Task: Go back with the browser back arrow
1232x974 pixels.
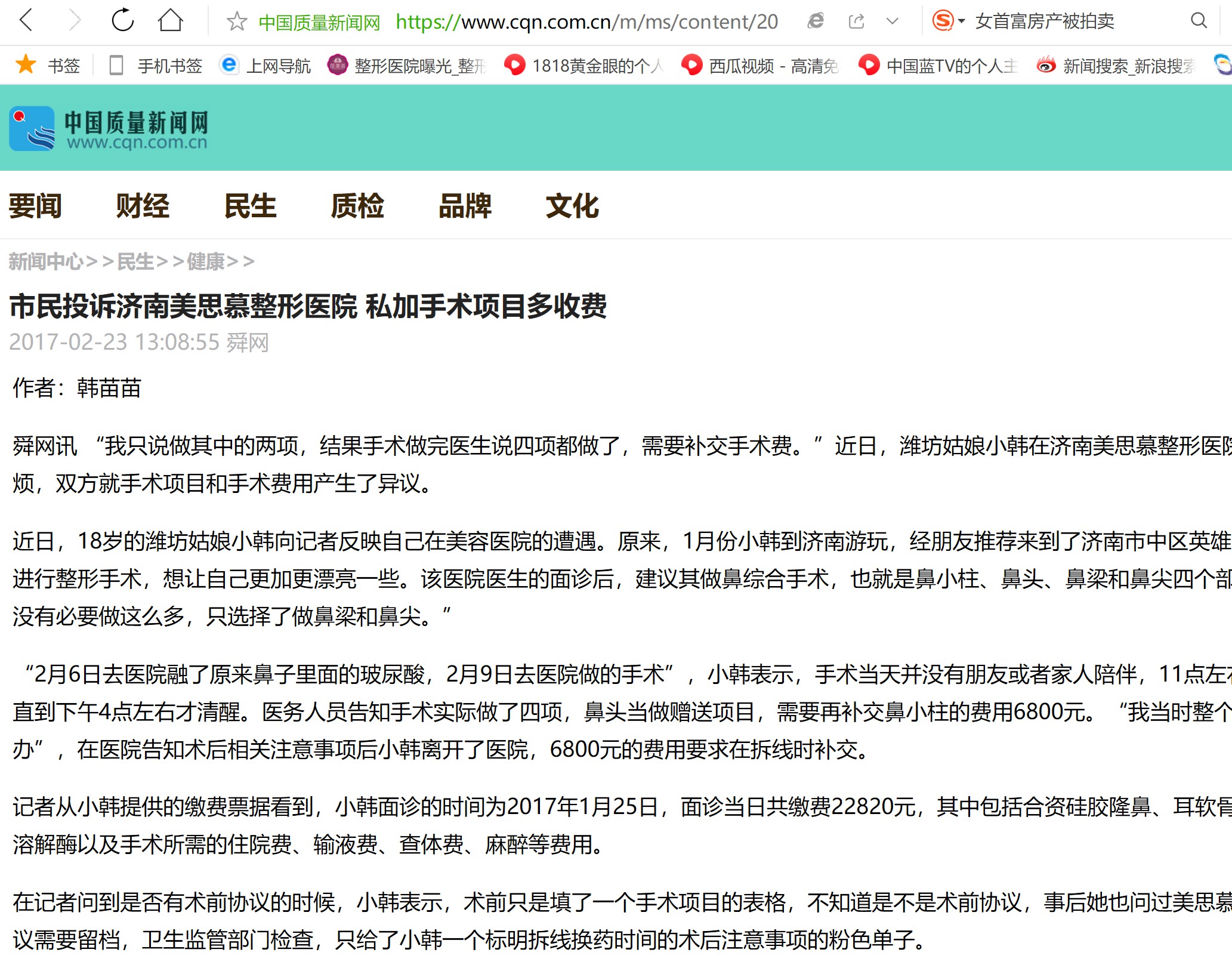Action: pyautogui.click(x=26, y=21)
